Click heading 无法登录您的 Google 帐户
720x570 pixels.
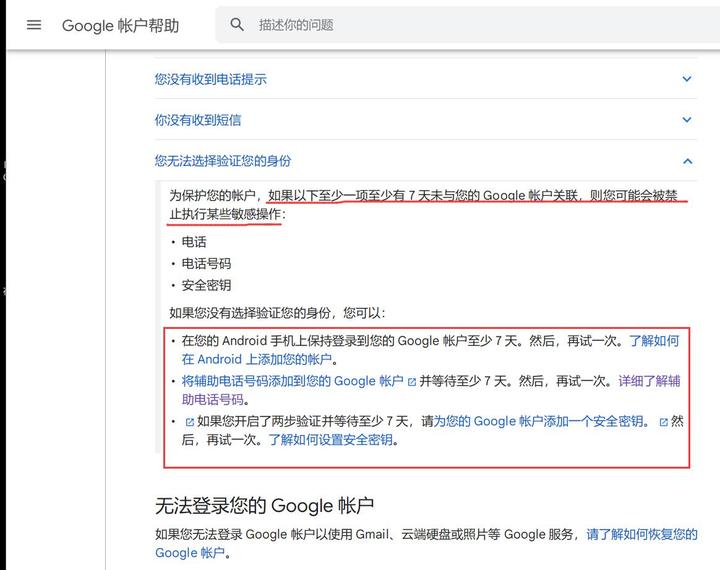point(264,506)
